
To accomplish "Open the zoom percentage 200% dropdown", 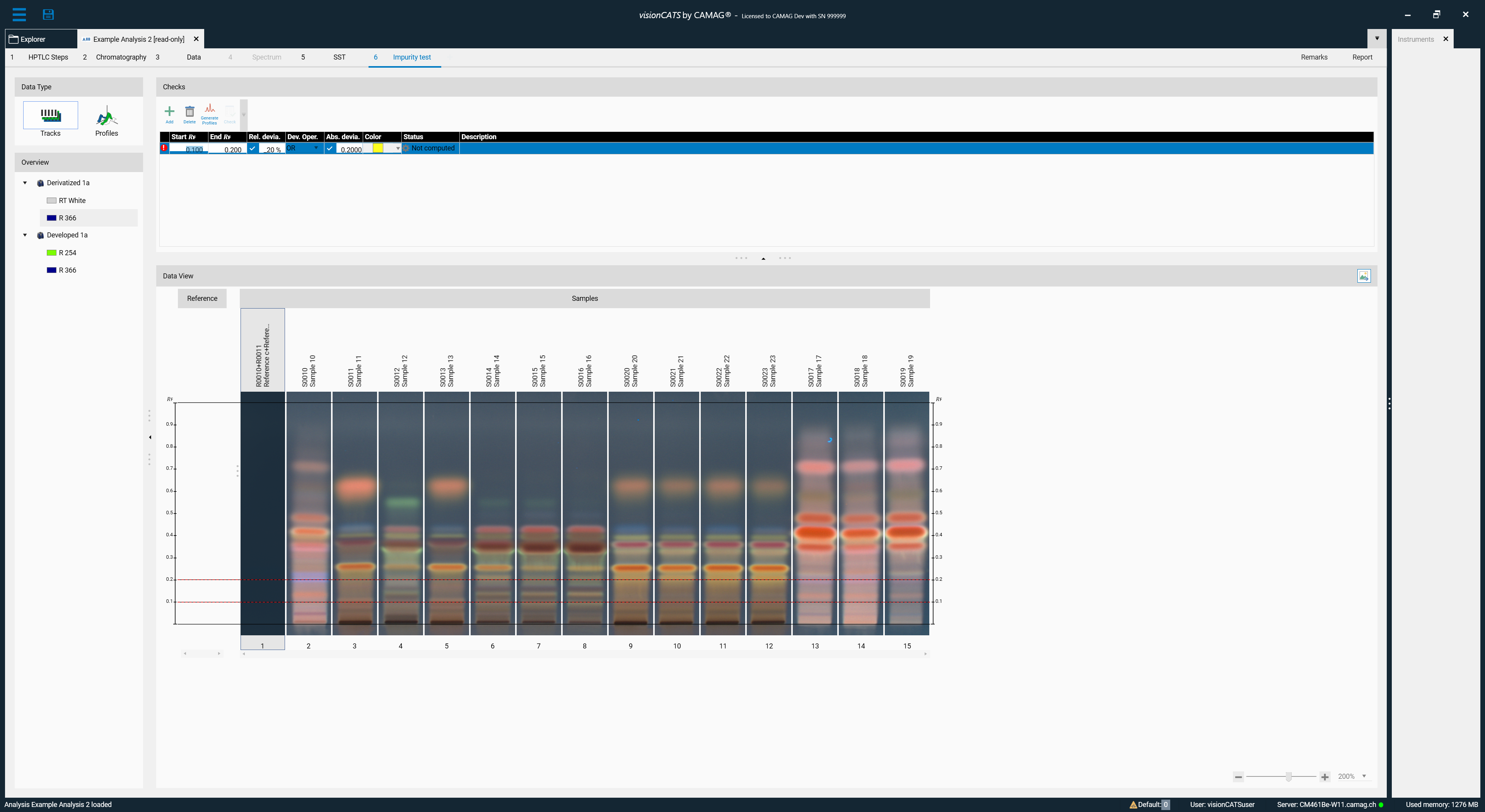I will (x=1364, y=776).
